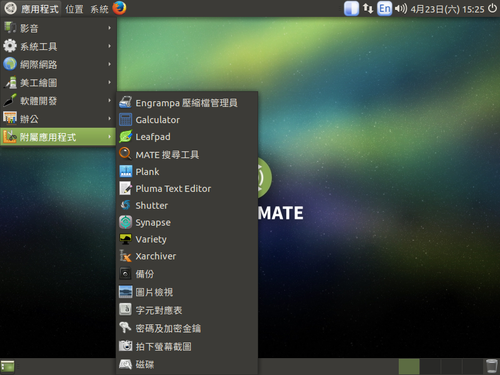Open the 系統 menu
The width and height of the screenshot is (500, 375).
pyautogui.click(x=99, y=9)
